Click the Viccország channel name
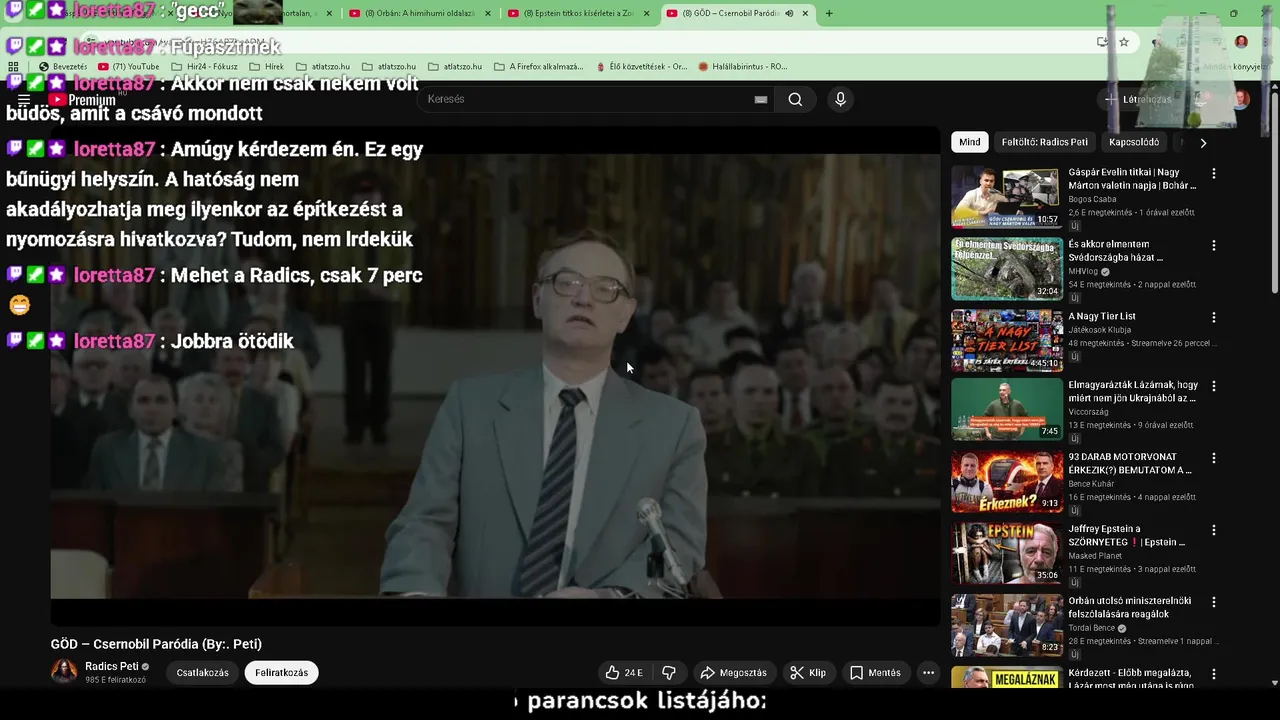Screen dimensions: 1280x720 [1088, 411]
